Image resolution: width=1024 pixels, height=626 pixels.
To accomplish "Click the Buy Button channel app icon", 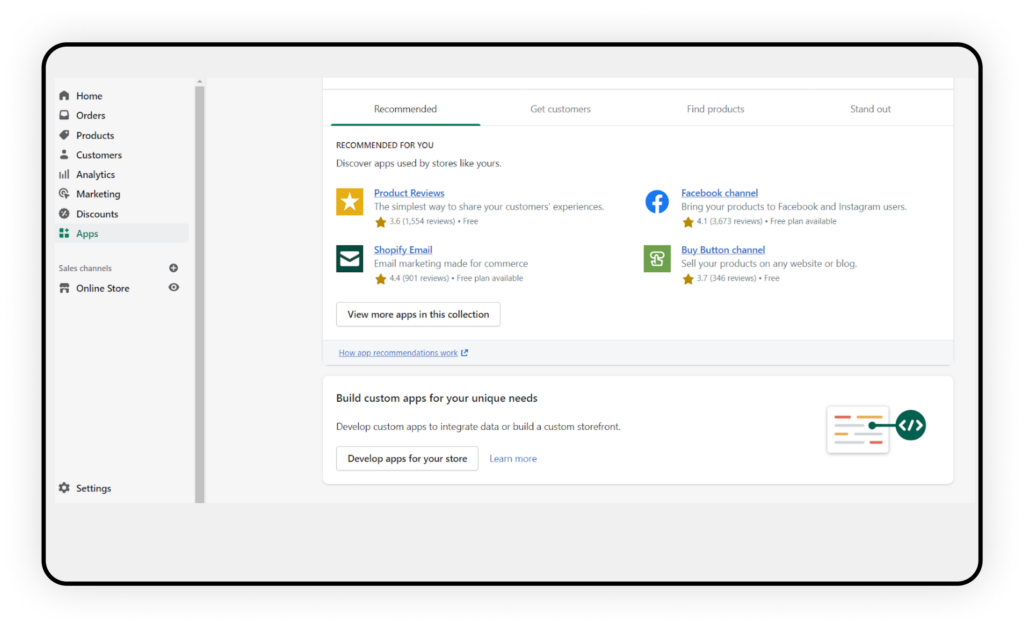I will 657,258.
